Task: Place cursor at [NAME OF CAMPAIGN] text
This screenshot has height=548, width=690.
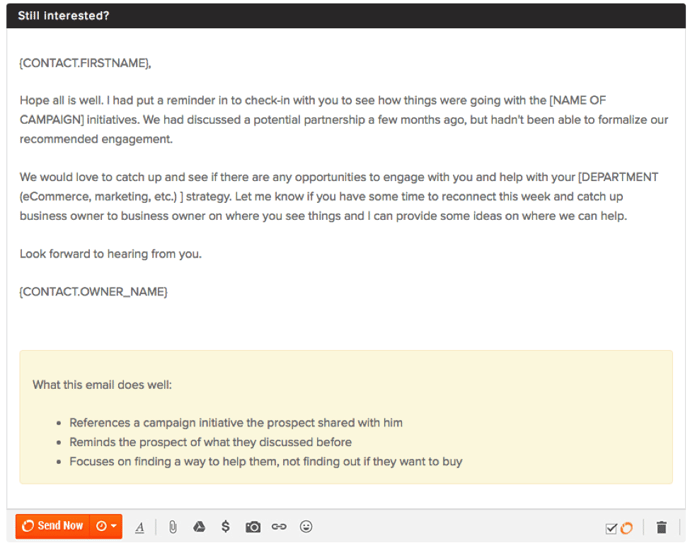Action: (x=592, y=101)
